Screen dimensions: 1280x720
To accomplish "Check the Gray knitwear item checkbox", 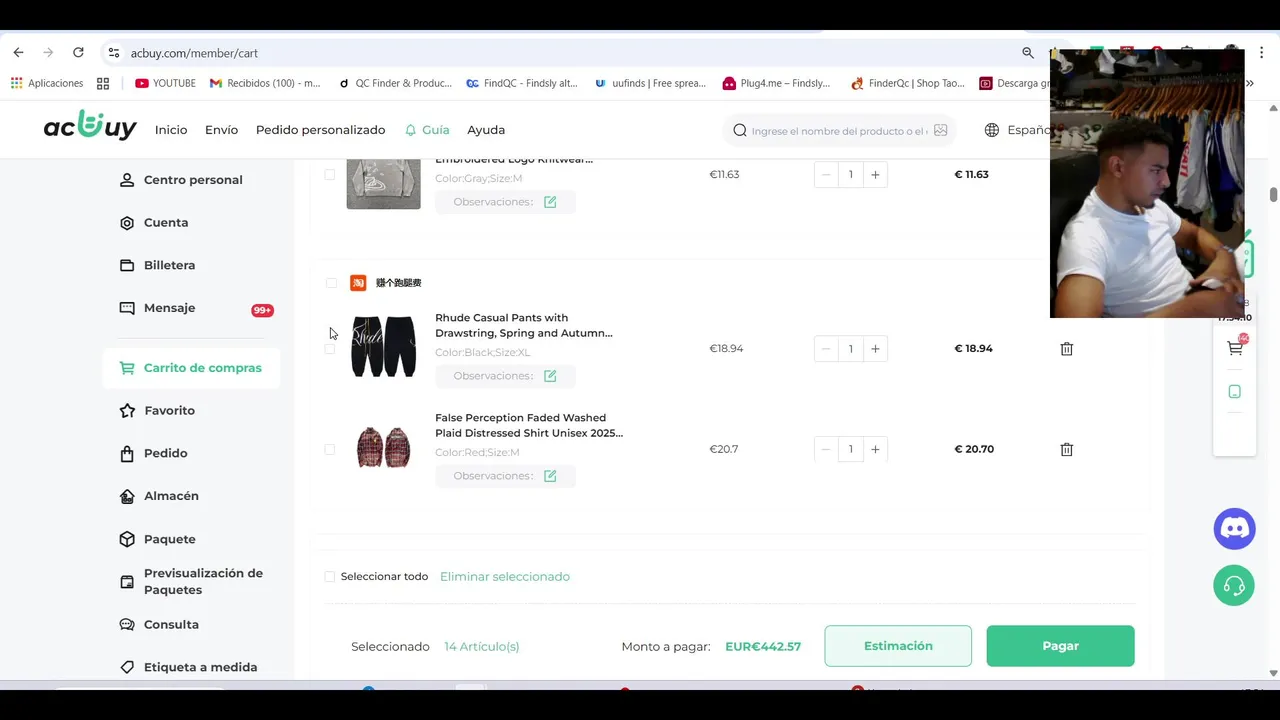I will (330, 174).
